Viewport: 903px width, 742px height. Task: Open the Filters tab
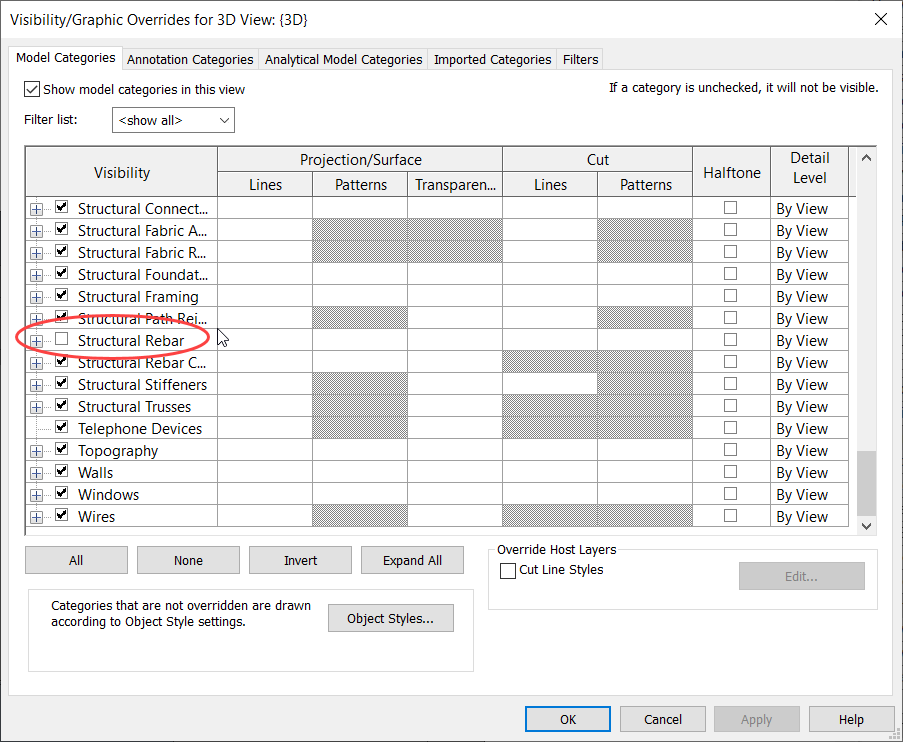(579, 59)
